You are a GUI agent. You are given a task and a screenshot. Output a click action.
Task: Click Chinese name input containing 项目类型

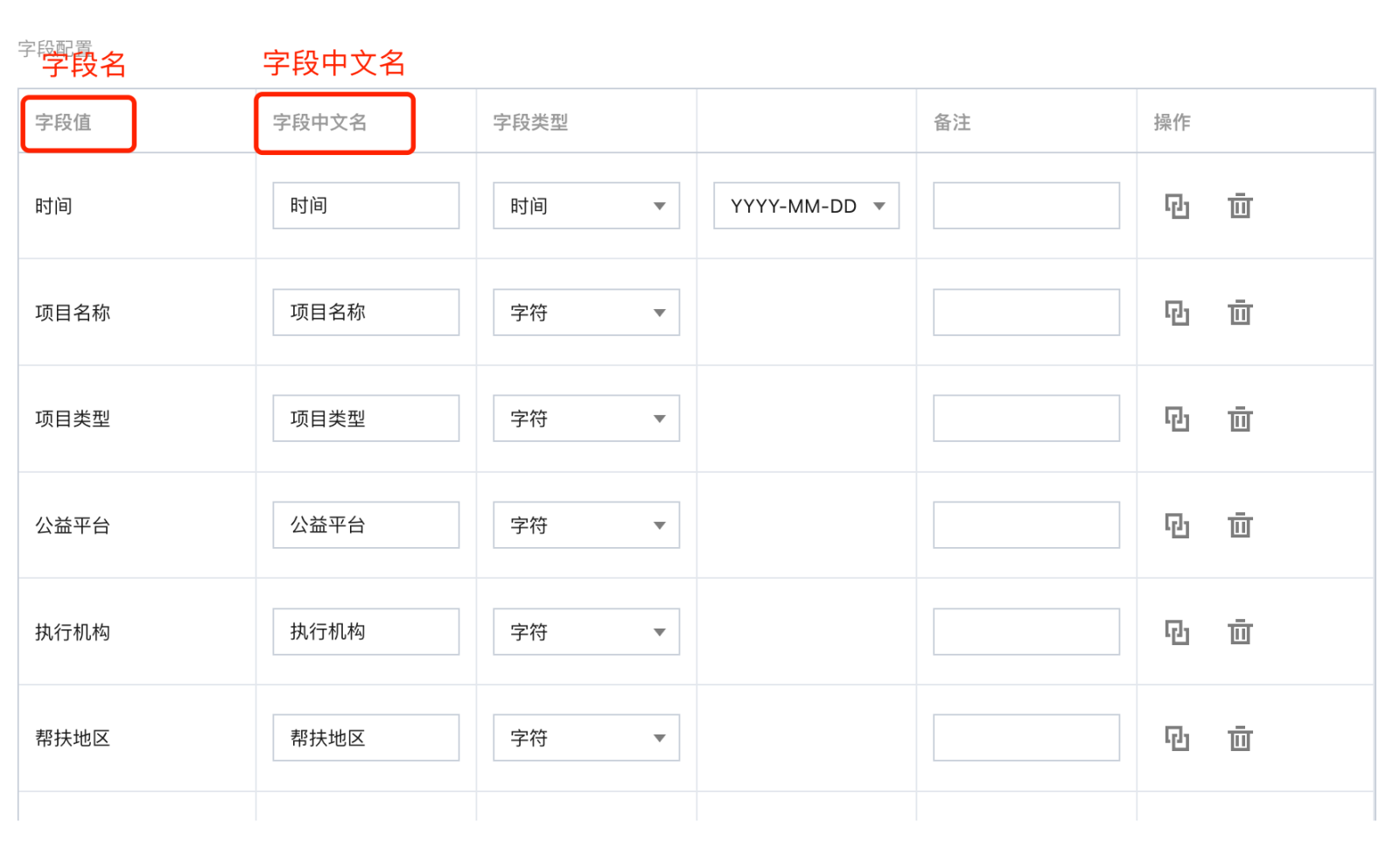[x=366, y=418]
